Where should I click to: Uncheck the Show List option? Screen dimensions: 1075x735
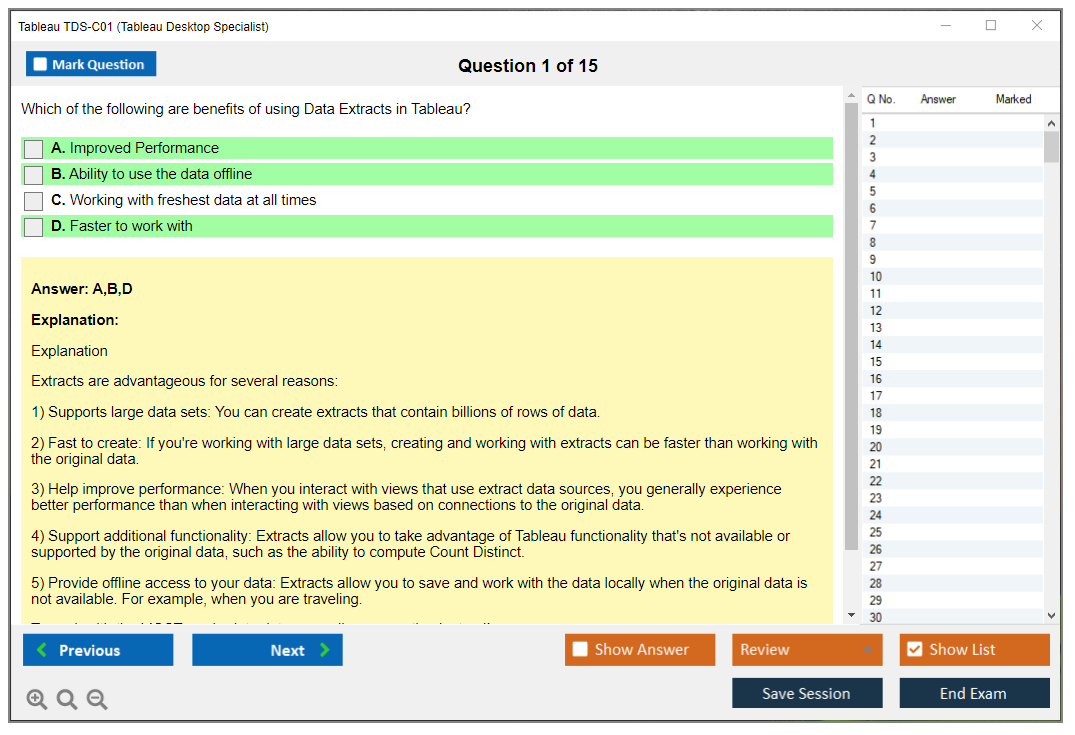[x=914, y=650]
